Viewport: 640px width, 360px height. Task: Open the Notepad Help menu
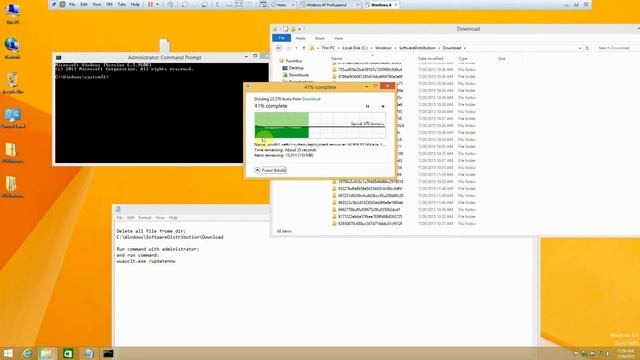(173, 218)
